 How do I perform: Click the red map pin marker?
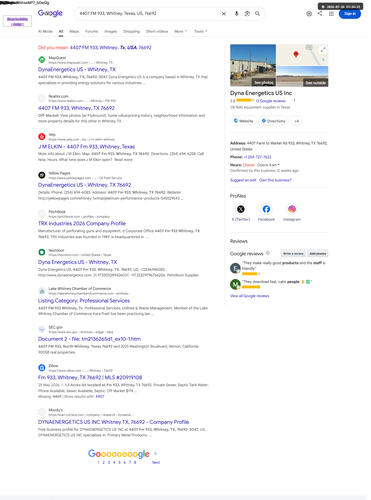coord(296,54)
